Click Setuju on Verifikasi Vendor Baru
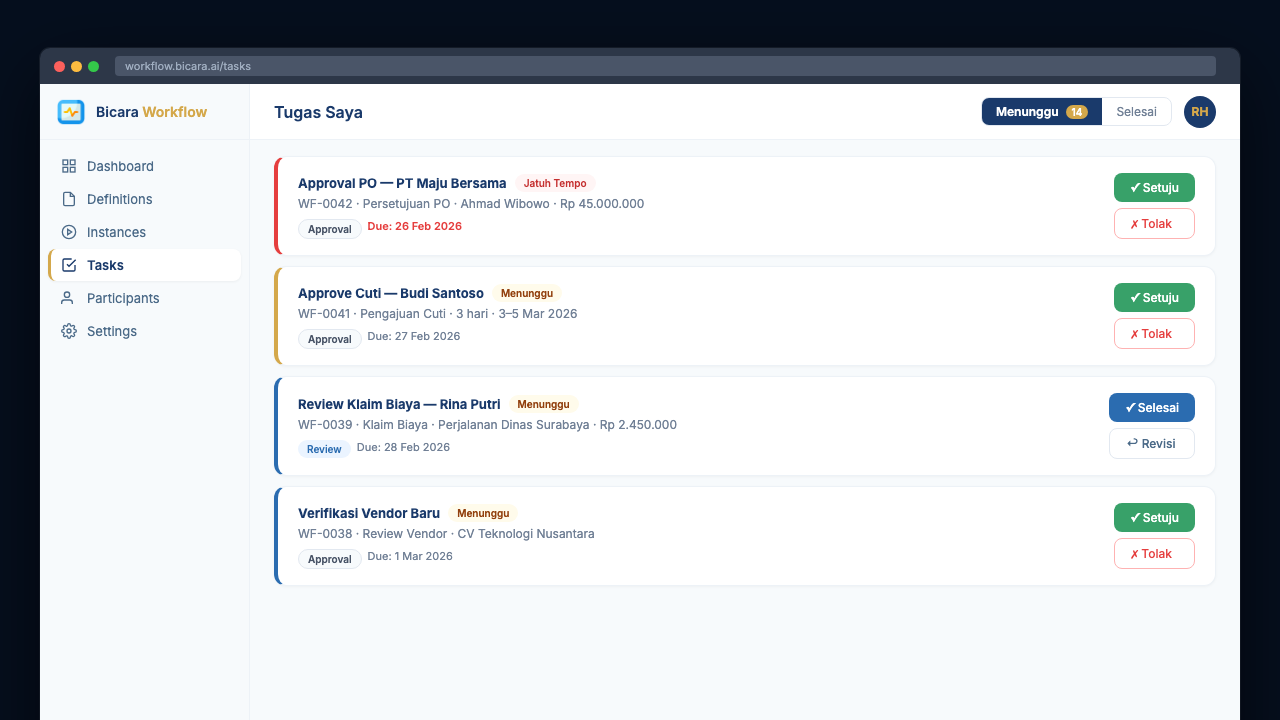The width and height of the screenshot is (1280, 720). (x=1154, y=517)
